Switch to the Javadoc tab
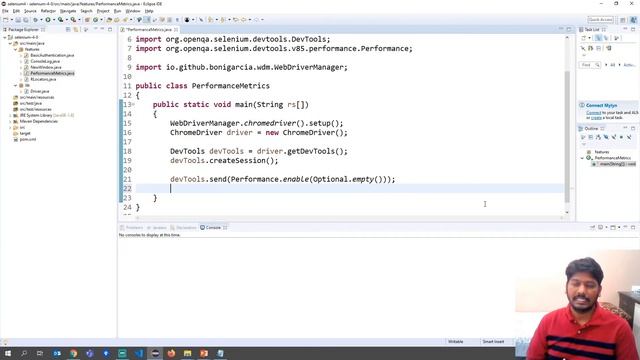This screenshot has width=640, height=360. [157, 228]
